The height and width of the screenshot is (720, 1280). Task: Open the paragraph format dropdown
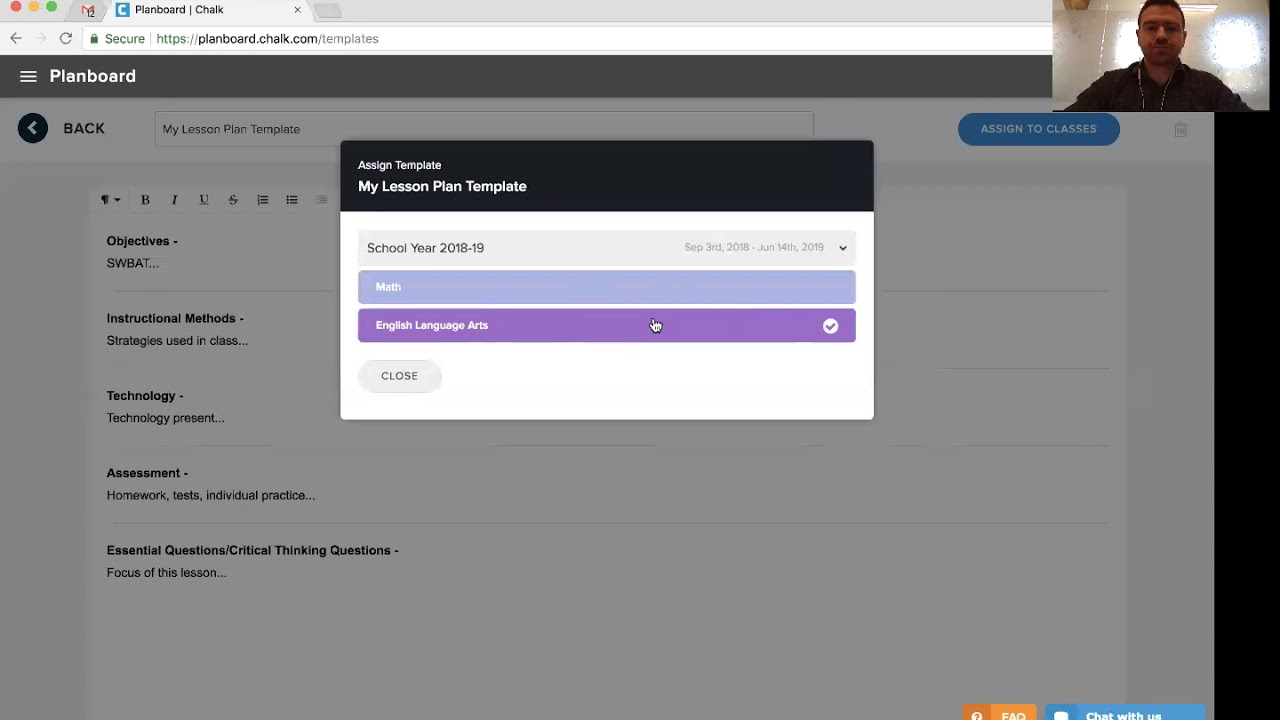pyautogui.click(x=110, y=200)
